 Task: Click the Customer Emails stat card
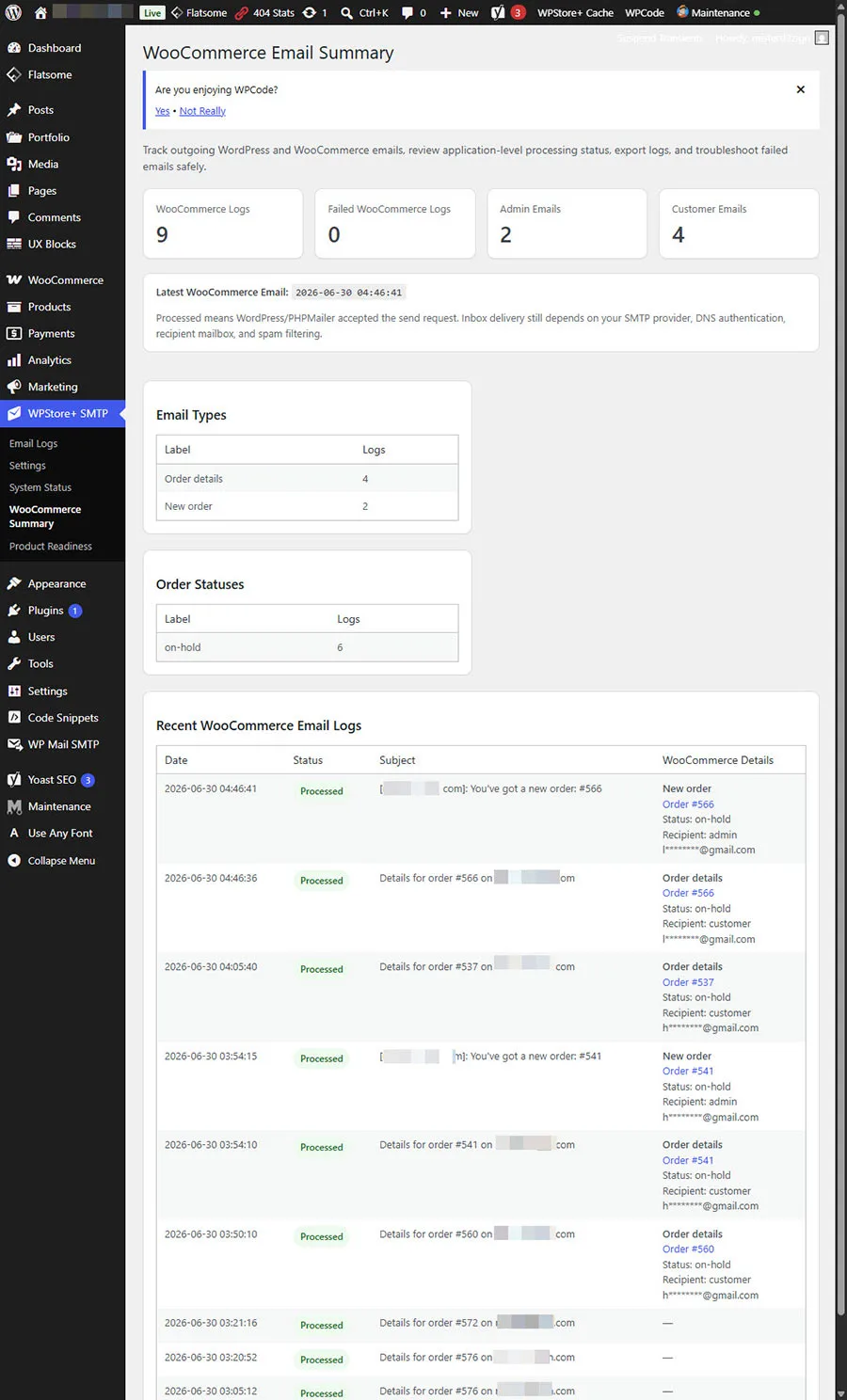coord(739,224)
